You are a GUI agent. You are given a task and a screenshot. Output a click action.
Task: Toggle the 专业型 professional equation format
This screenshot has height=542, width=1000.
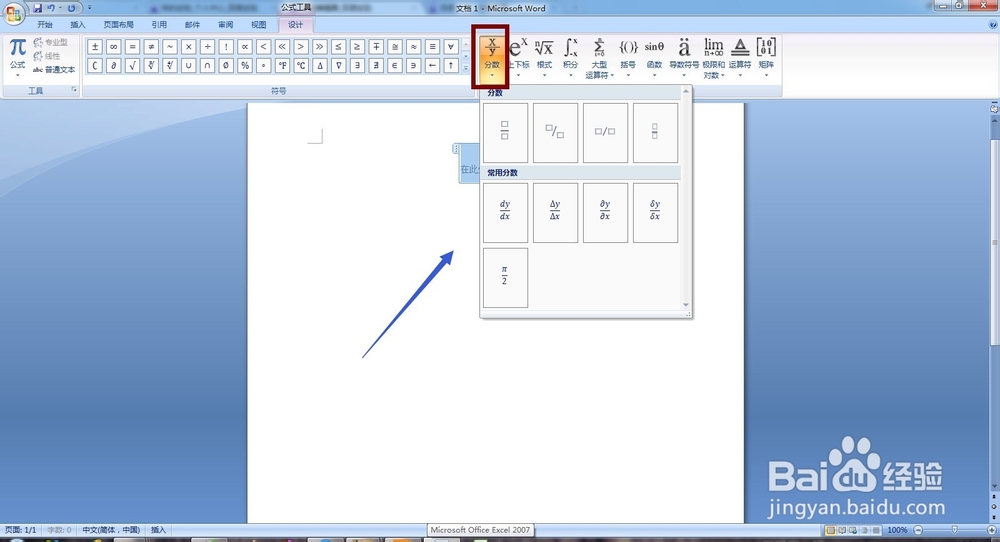[50, 42]
